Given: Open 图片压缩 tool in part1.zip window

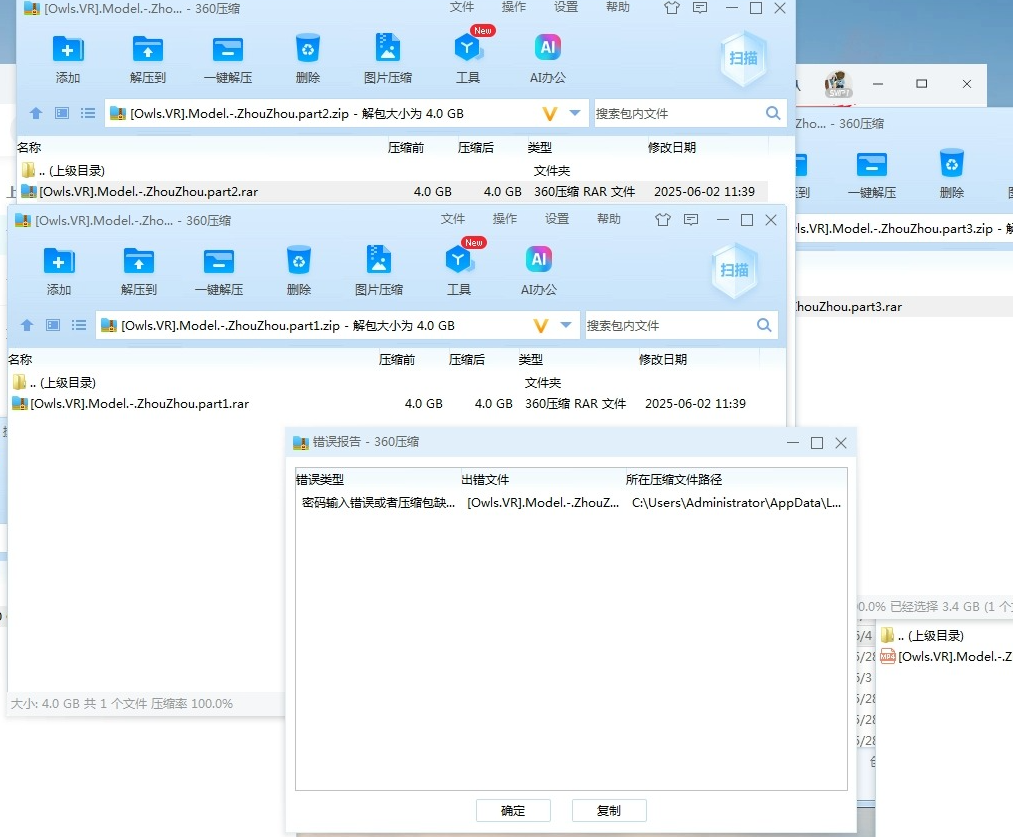Looking at the screenshot, I should click(x=378, y=262).
